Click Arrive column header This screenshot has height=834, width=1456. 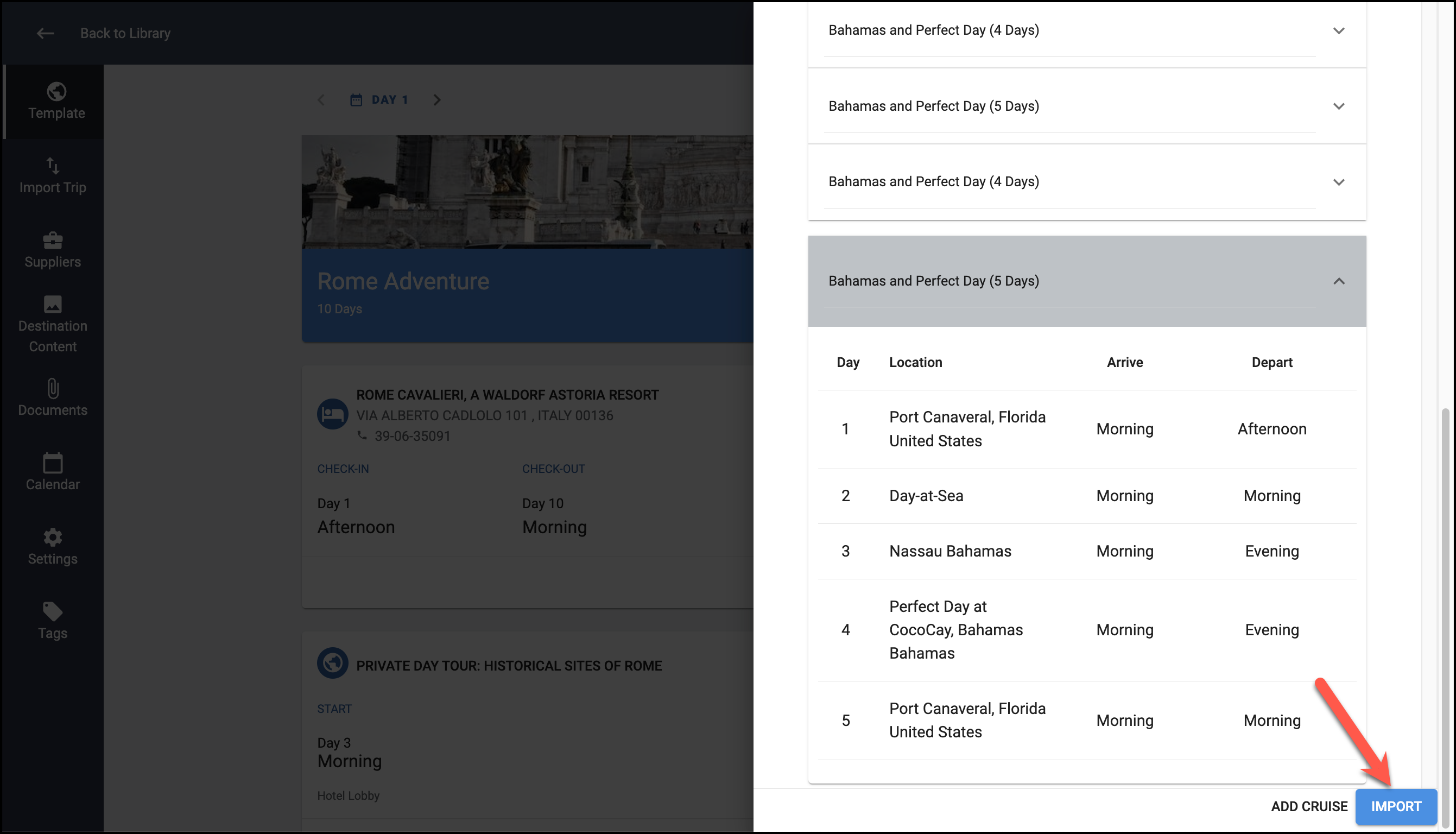1124,362
